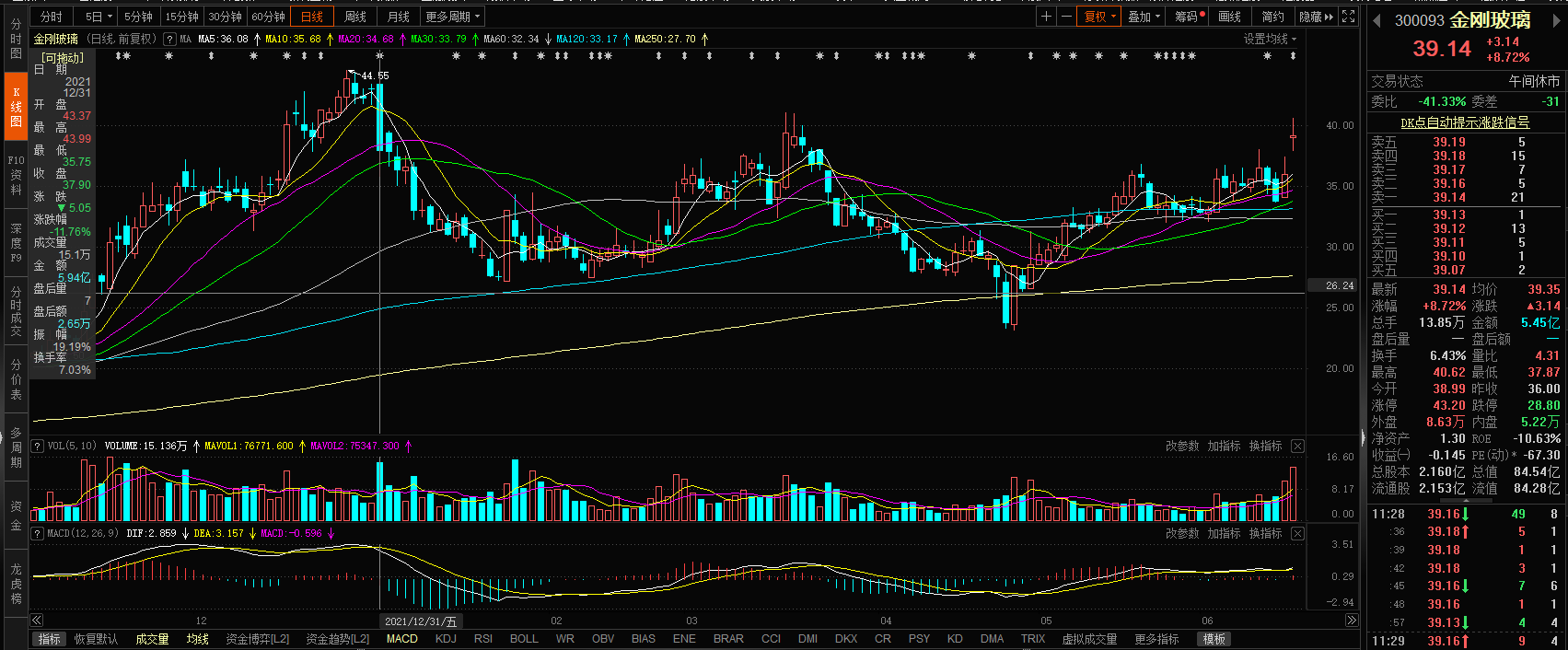The height and width of the screenshot is (650, 1568).
Task: Open the 复权 adjustment dropdown
Action: 1099,17
